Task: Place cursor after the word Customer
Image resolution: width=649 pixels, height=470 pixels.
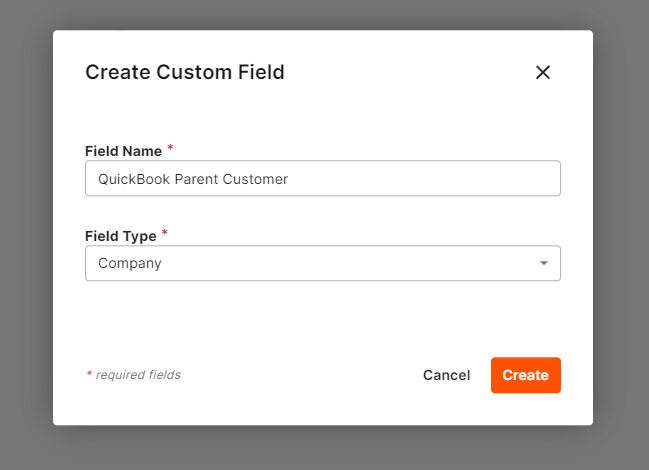Action: tap(289, 179)
